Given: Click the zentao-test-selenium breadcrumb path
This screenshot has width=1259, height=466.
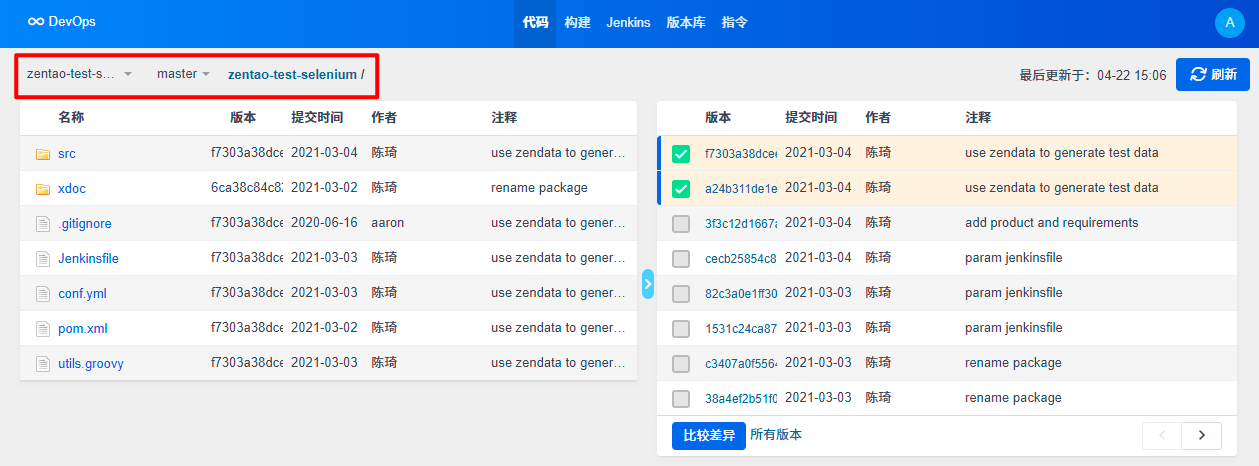Looking at the screenshot, I should tap(292, 74).
